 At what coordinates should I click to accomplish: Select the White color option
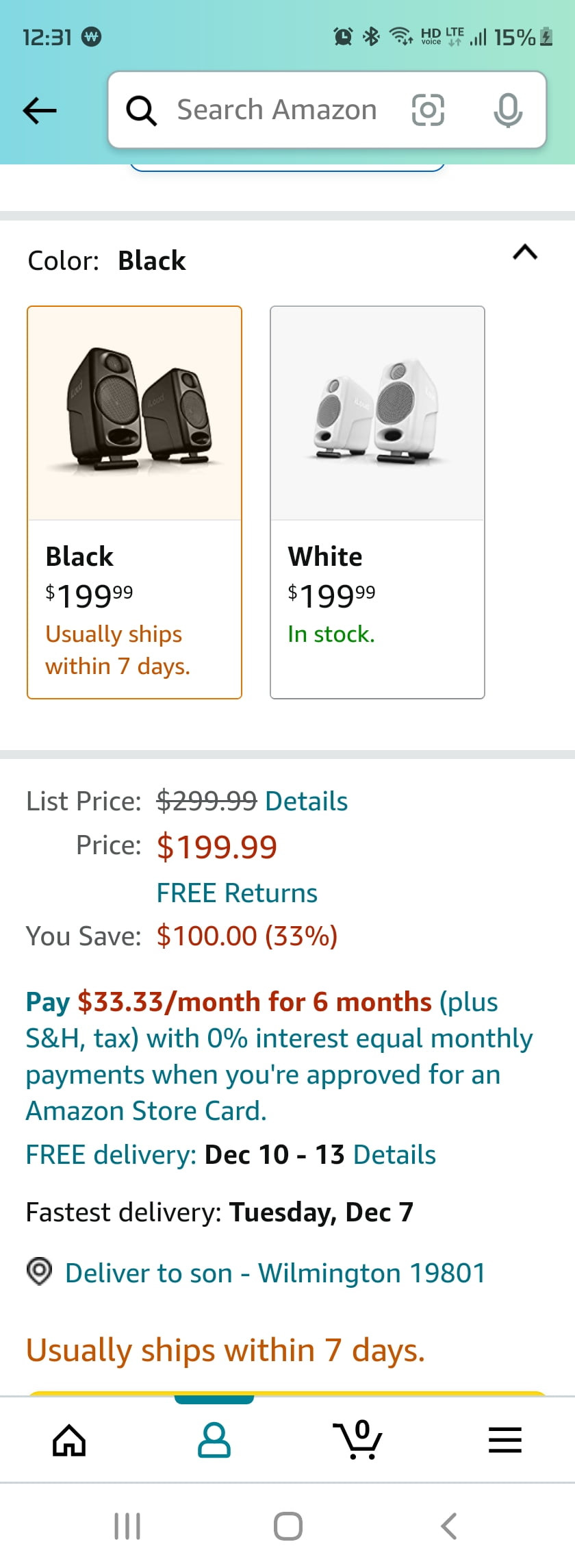pyautogui.click(x=377, y=502)
